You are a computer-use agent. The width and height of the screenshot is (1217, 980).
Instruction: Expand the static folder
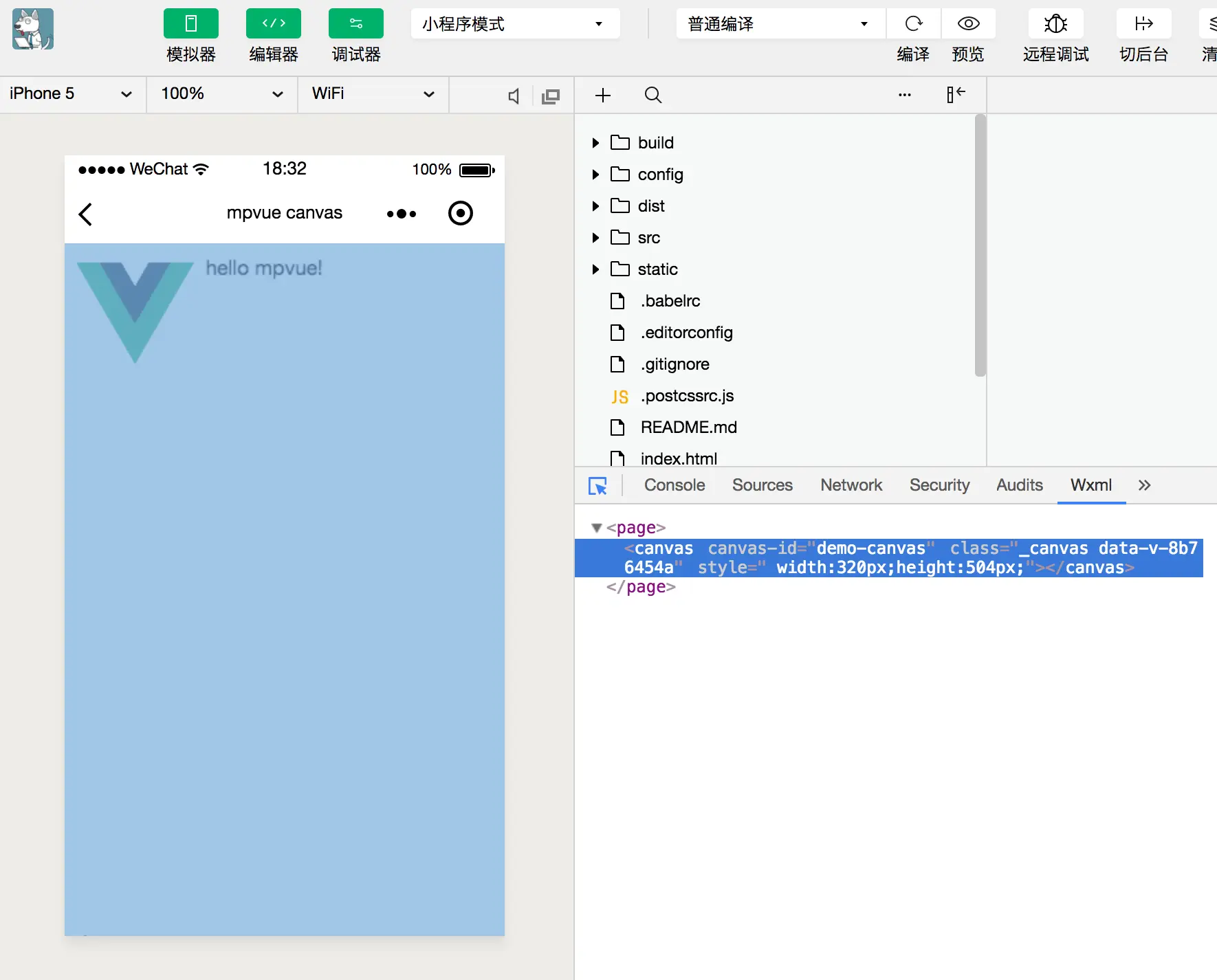point(595,269)
